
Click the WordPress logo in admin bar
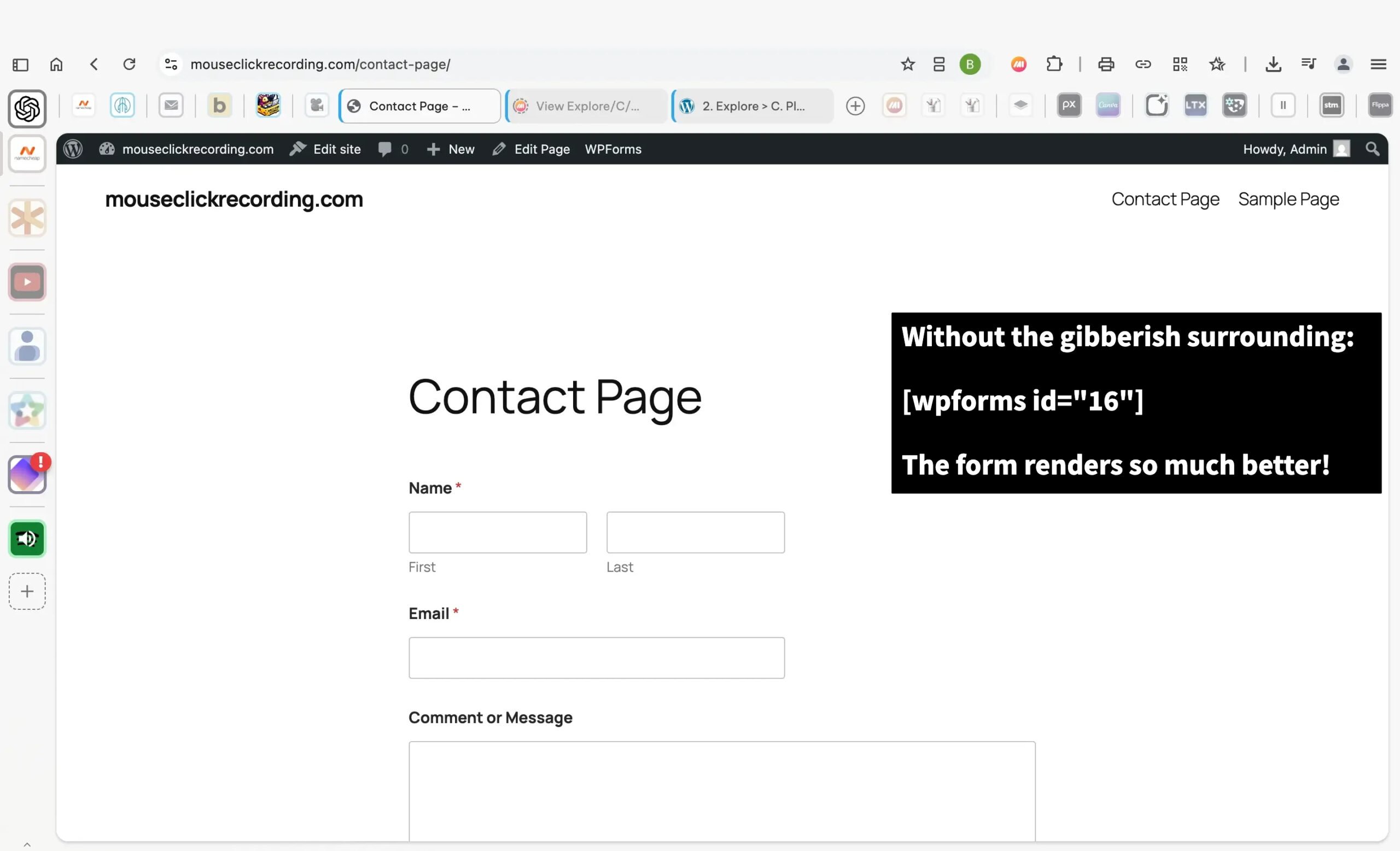[x=73, y=149]
